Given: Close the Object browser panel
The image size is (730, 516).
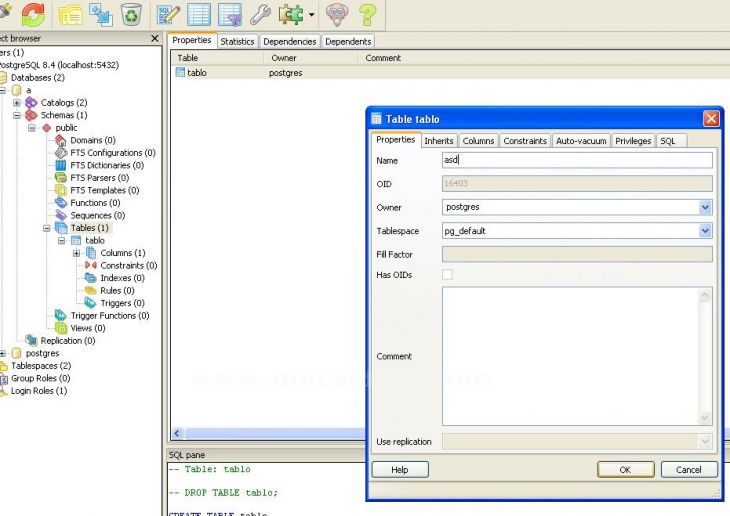Looking at the screenshot, I should (155, 38).
